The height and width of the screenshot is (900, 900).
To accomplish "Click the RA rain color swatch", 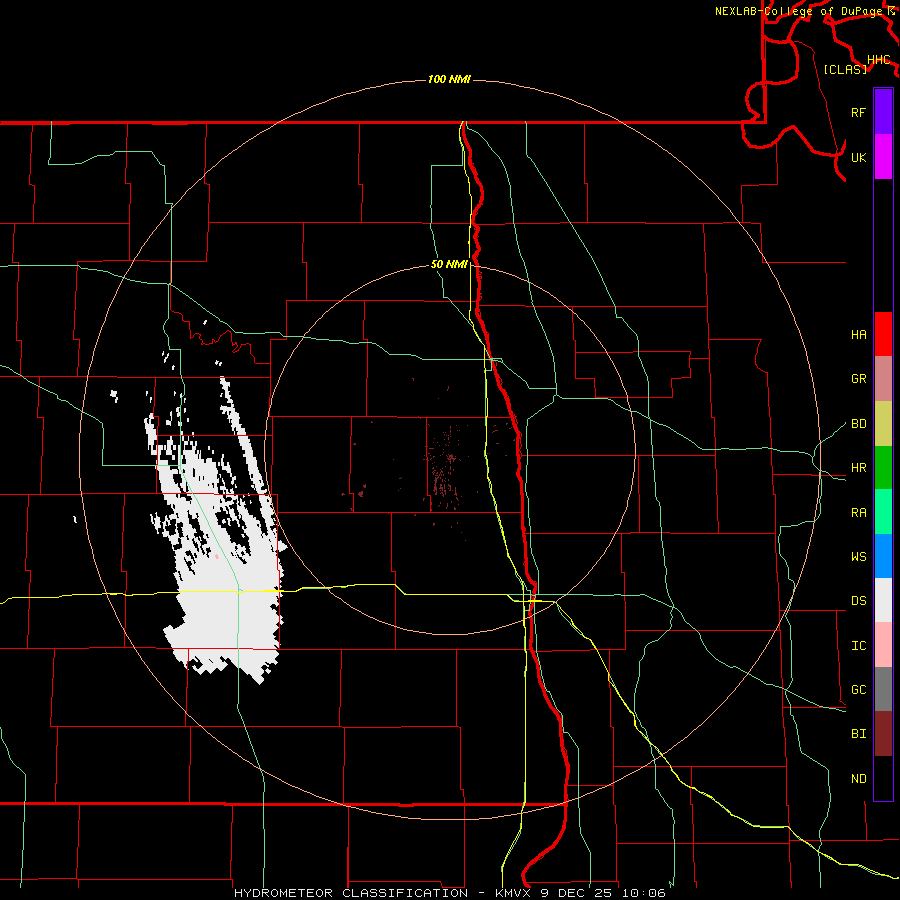I will click(x=883, y=512).
